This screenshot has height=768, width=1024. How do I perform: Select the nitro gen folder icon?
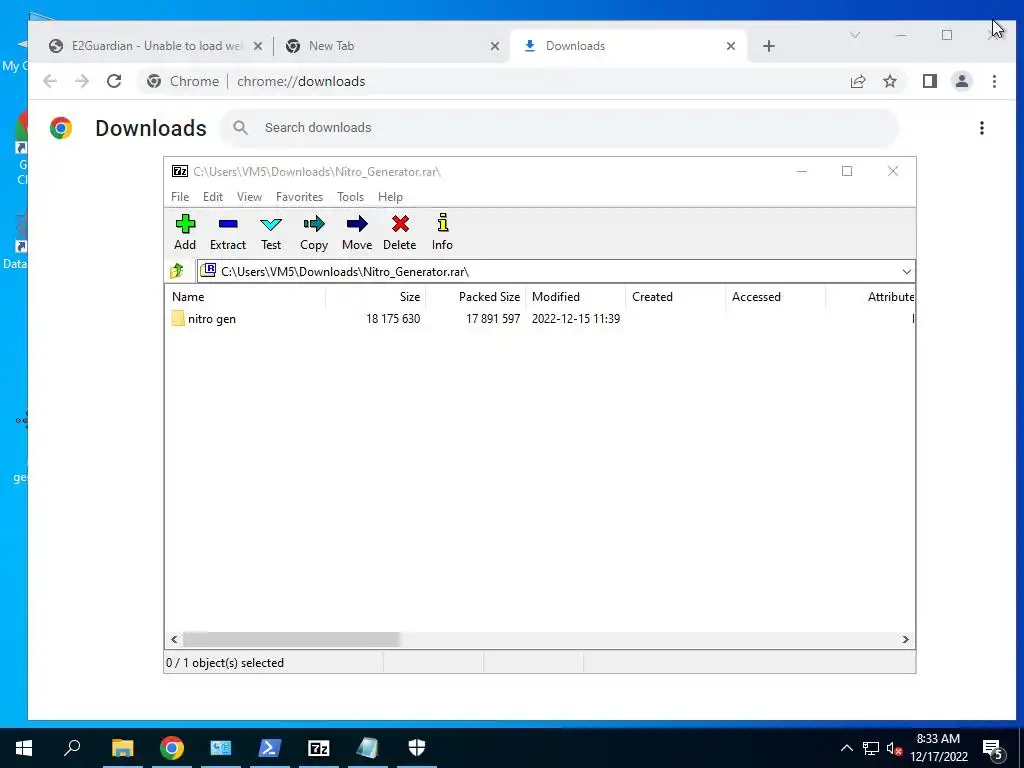click(x=178, y=319)
